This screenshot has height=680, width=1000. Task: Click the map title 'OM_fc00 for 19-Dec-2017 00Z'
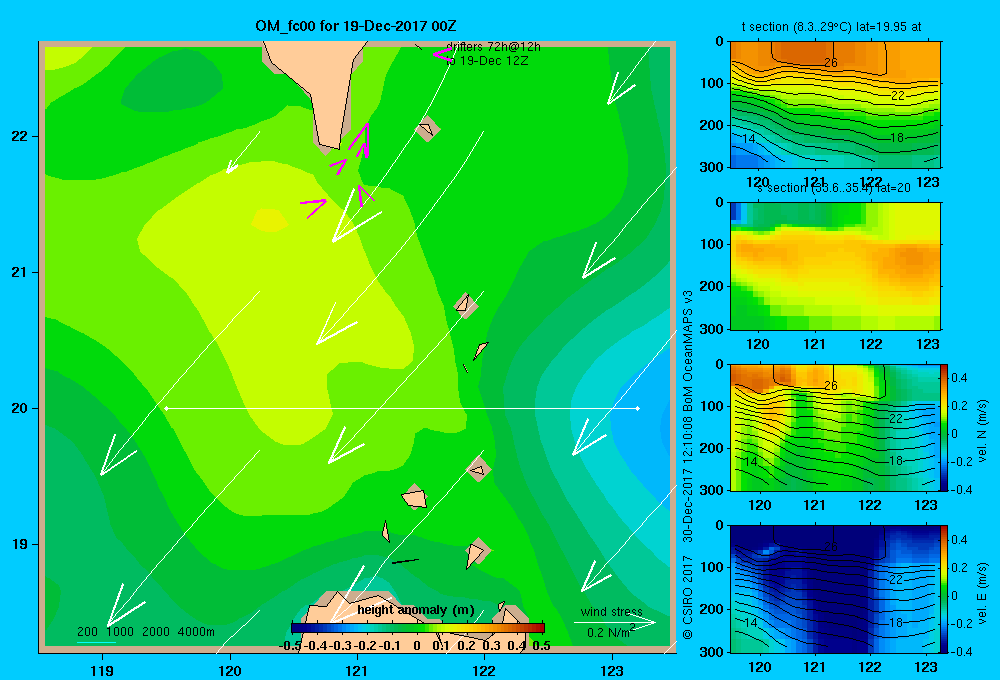click(x=356, y=26)
